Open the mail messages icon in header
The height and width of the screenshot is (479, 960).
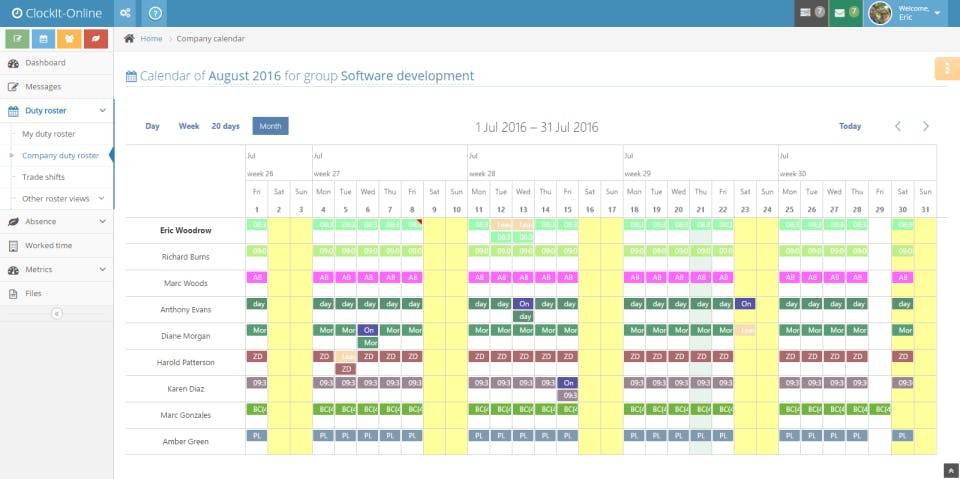tap(846, 13)
